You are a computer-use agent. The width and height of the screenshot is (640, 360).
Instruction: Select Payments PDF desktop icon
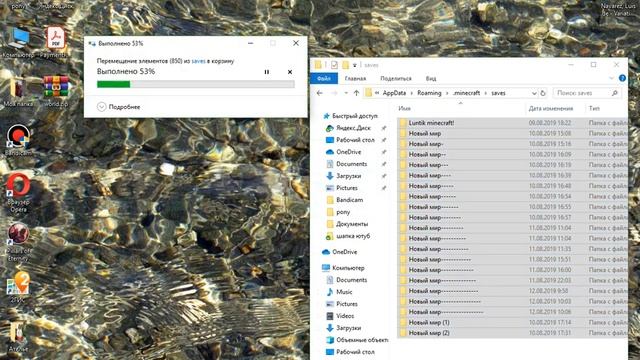click(55, 43)
